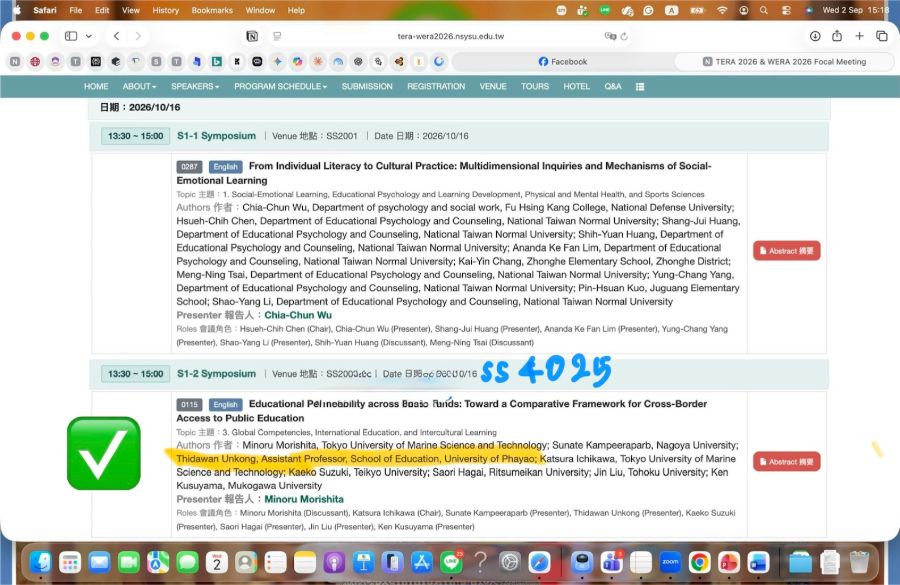Image resolution: width=900 pixels, height=585 pixels.
Task: Expand the PROGRAM SCHEDULE dropdown
Action: [281, 87]
